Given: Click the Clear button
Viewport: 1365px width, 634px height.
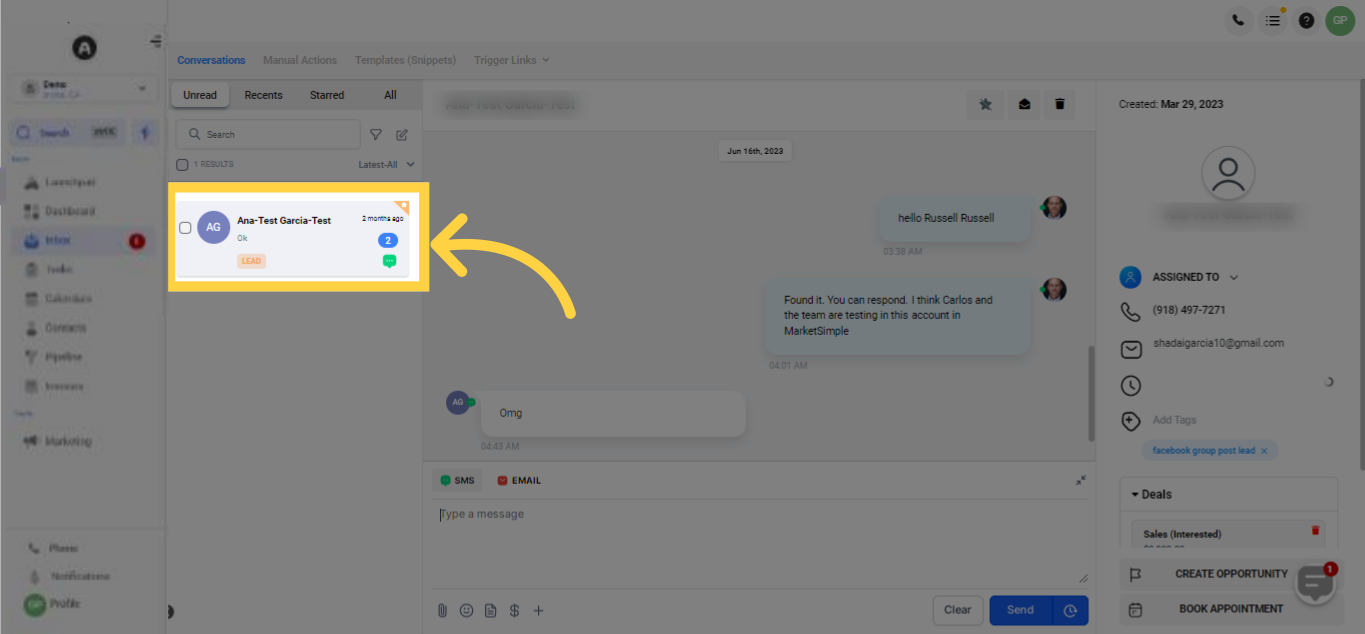Looking at the screenshot, I should pyautogui.click(x=958, y=610).
